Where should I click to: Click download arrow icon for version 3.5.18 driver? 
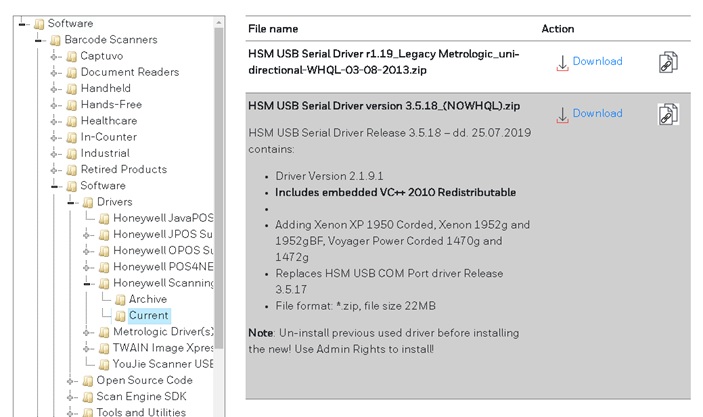[x=562, y=114]
